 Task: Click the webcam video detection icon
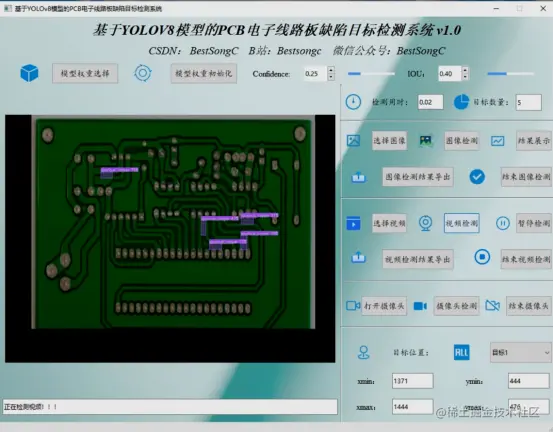[425, 223]
